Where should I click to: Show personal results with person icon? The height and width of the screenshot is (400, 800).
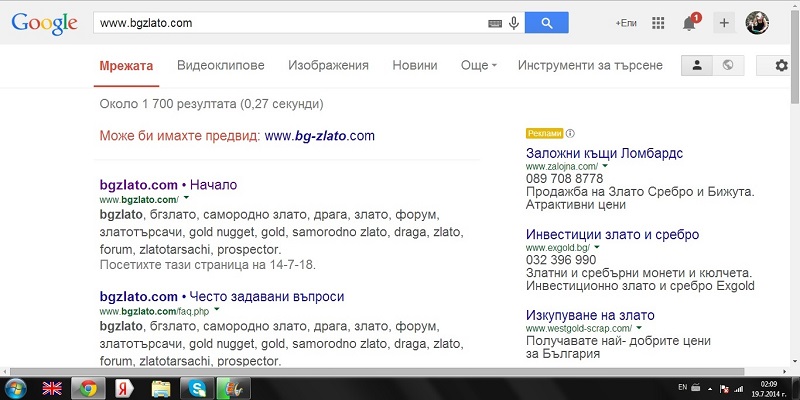pyautogui.click(x=696, y=65)
